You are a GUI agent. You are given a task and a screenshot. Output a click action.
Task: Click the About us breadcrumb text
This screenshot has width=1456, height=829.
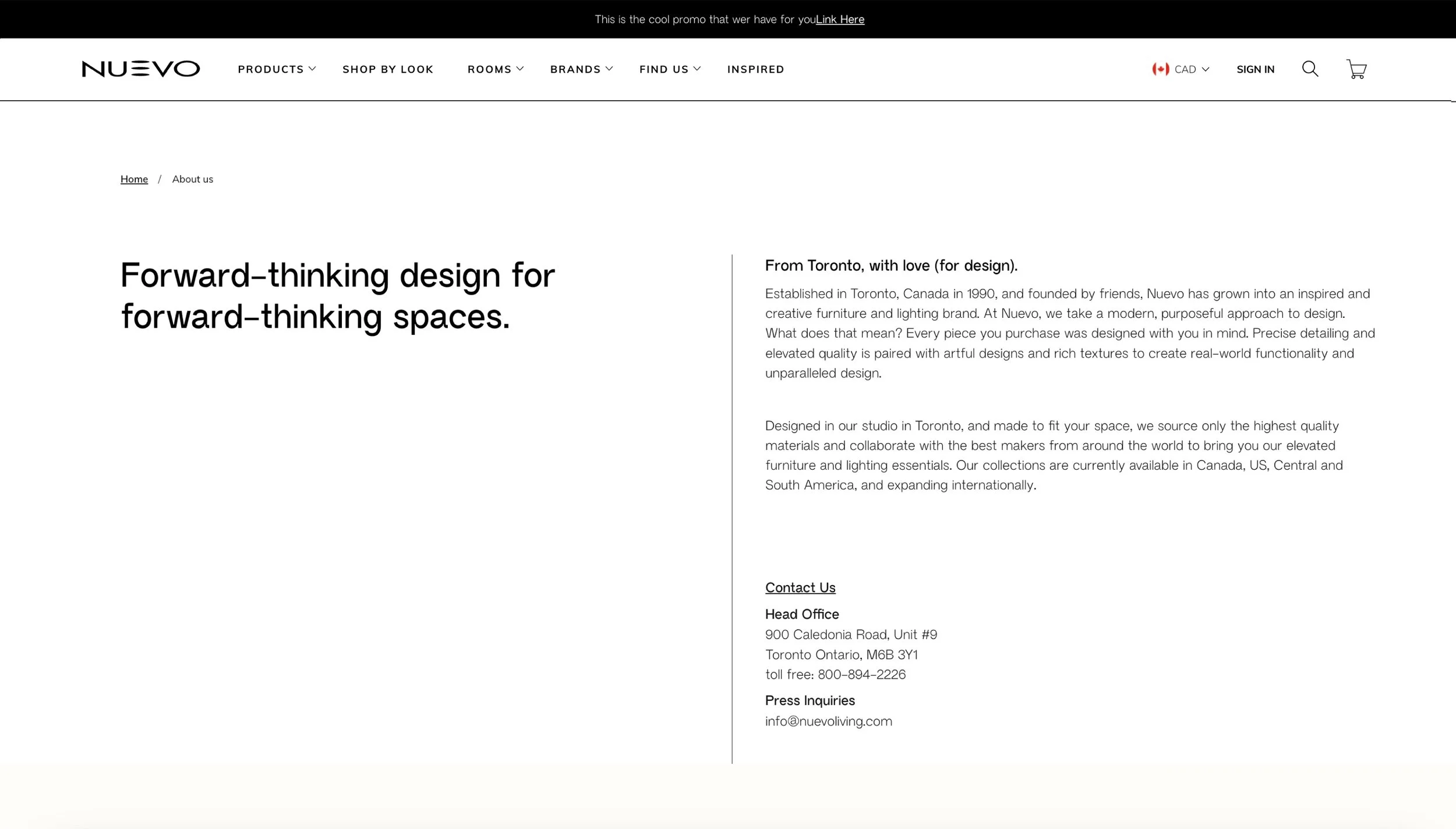pyautogui.click(x=192, y=179)
